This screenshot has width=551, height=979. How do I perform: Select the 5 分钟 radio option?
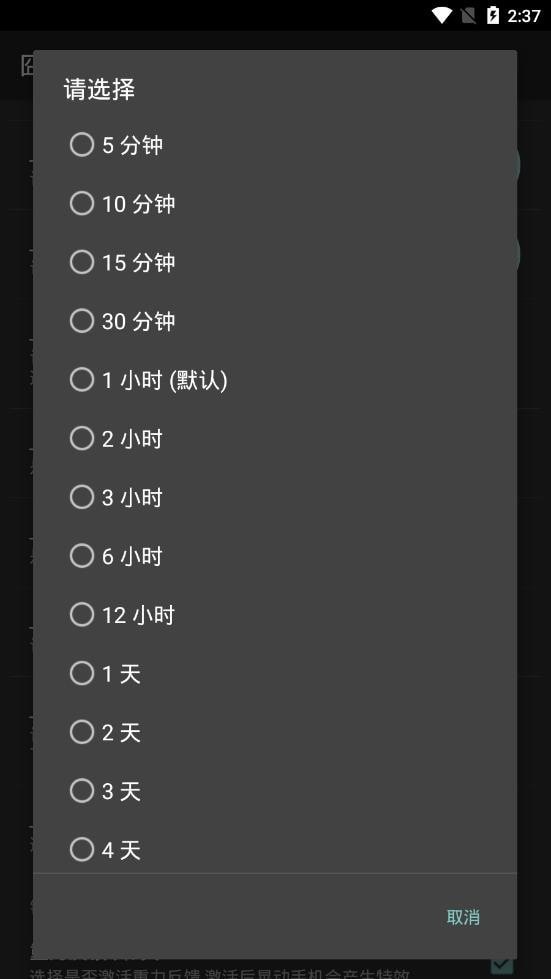[x=275, y=145]
